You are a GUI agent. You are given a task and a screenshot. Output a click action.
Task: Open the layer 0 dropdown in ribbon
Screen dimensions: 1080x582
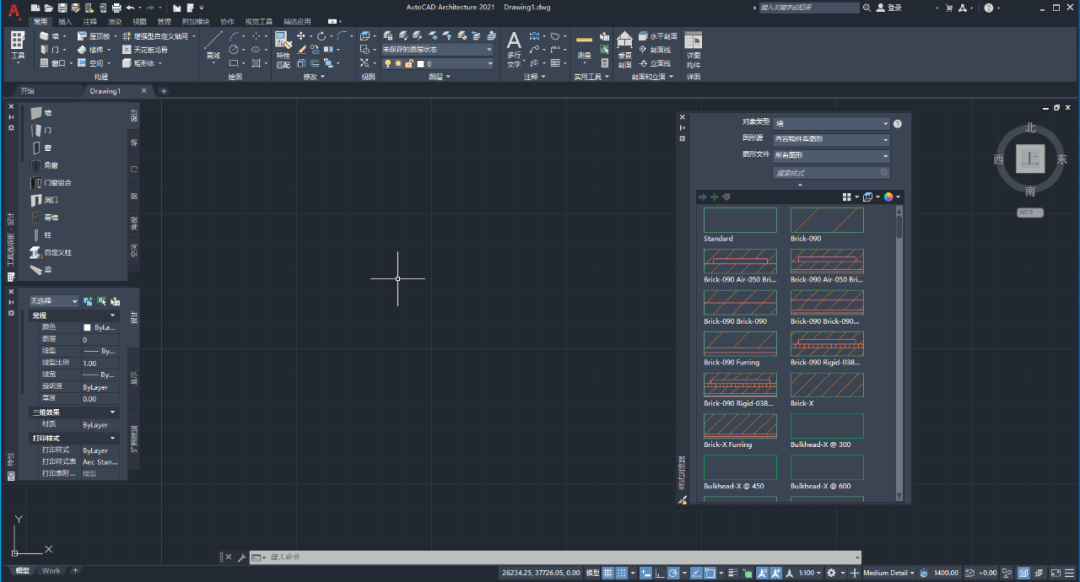(437, 64)
